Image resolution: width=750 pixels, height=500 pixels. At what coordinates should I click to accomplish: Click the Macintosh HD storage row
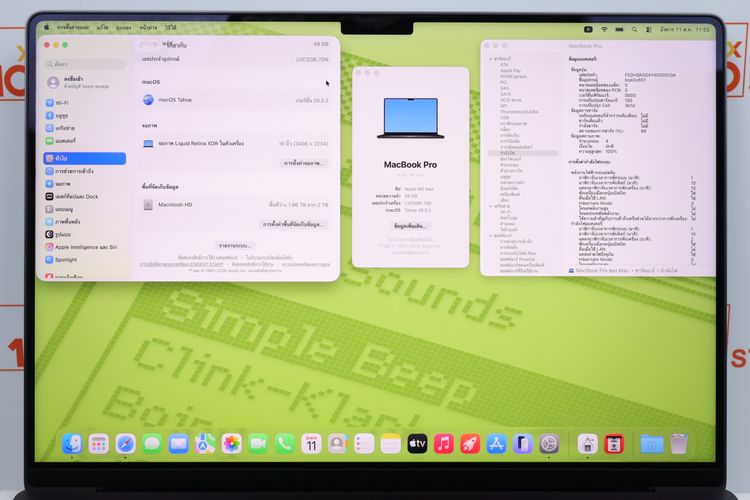235,205
